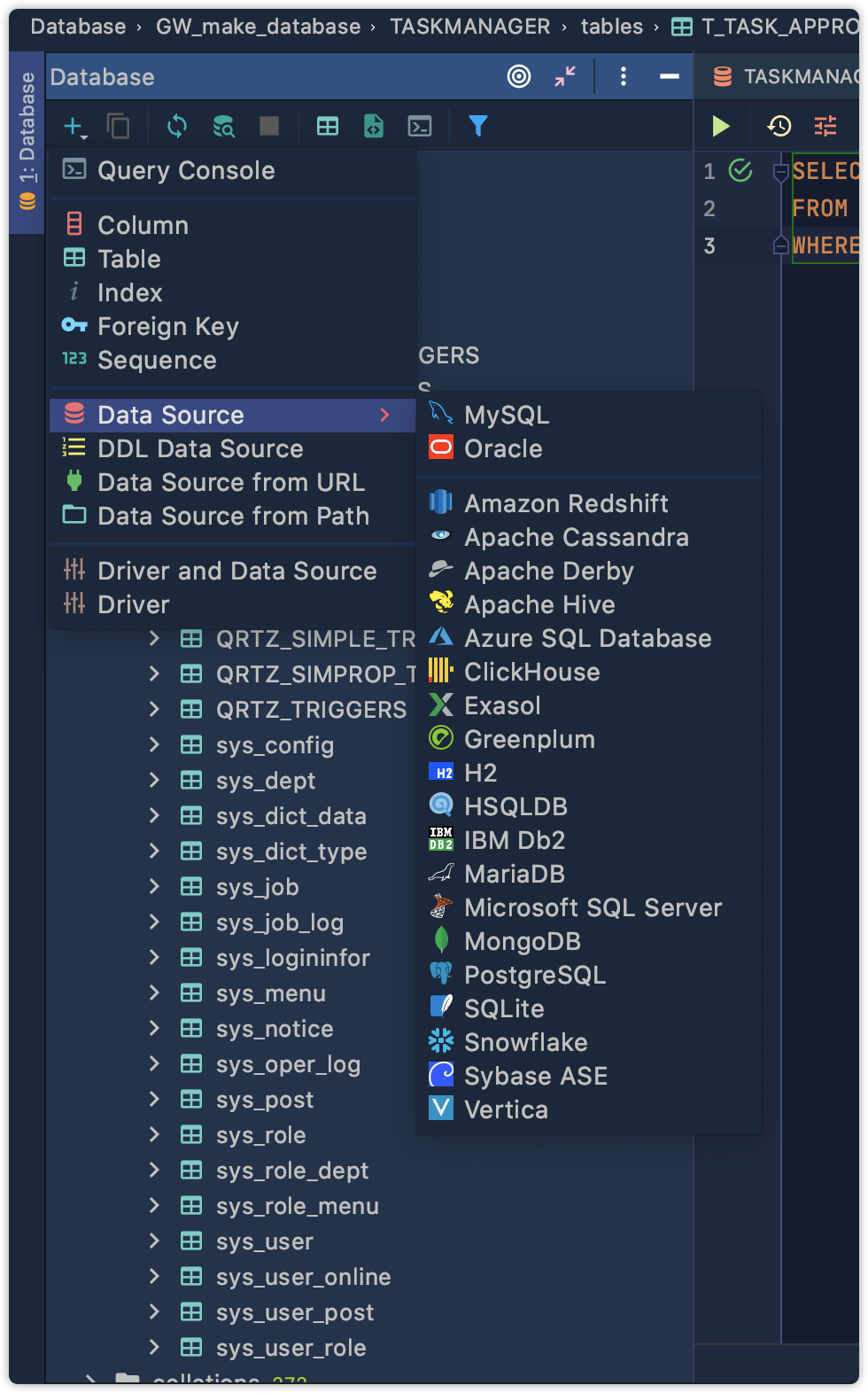868x1393 pixels.
Task: Open query history clock icon
Action: pos(779,127)
